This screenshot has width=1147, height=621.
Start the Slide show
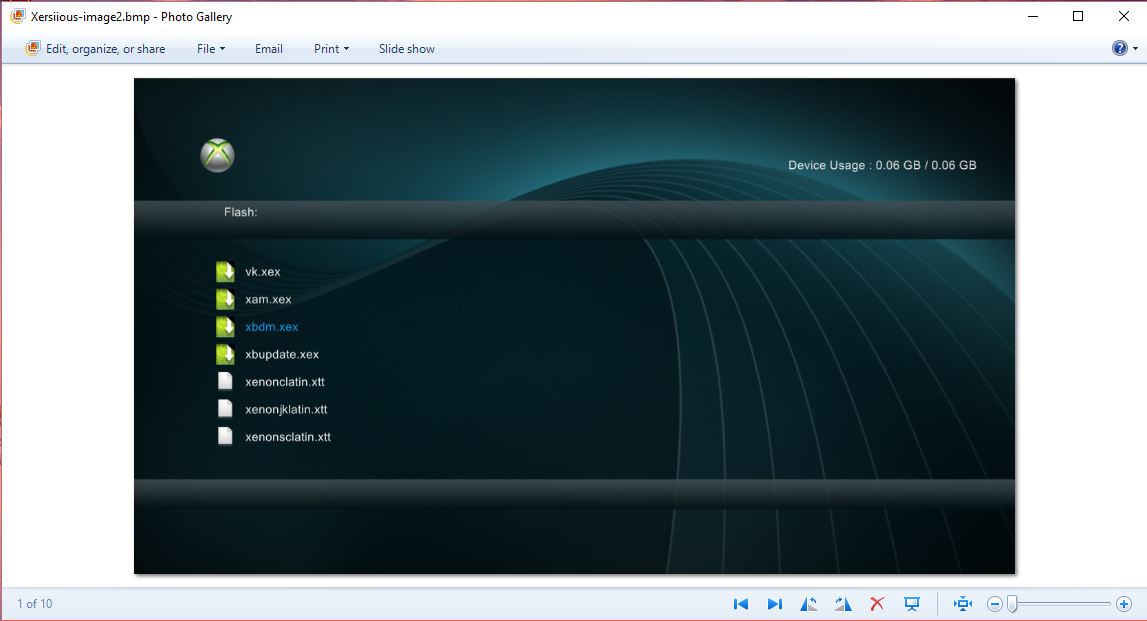tap(407, 48)
